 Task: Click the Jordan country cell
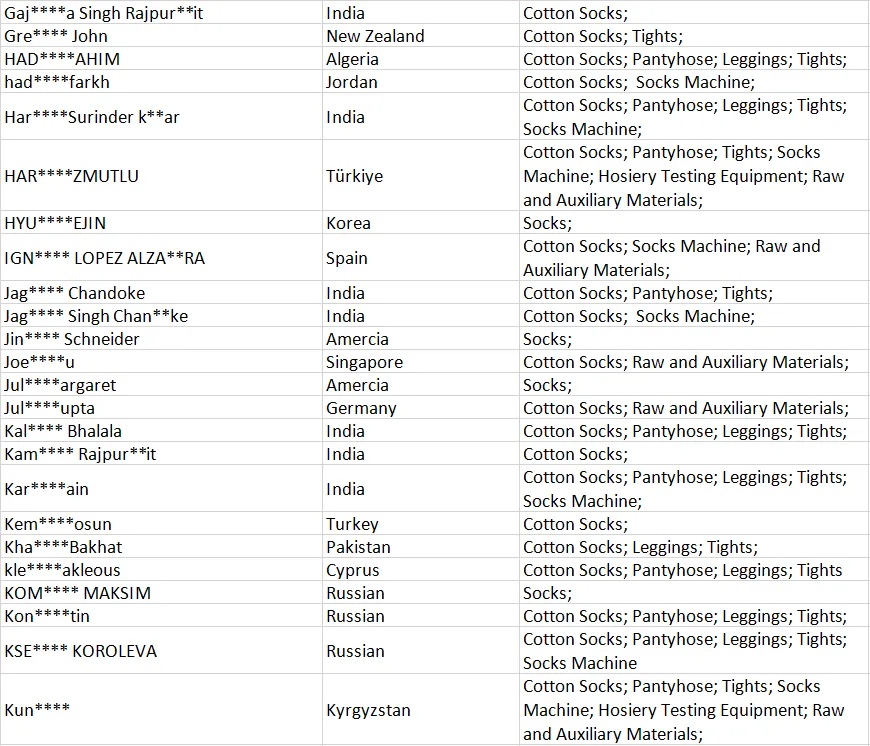click(x=421, y=82)
